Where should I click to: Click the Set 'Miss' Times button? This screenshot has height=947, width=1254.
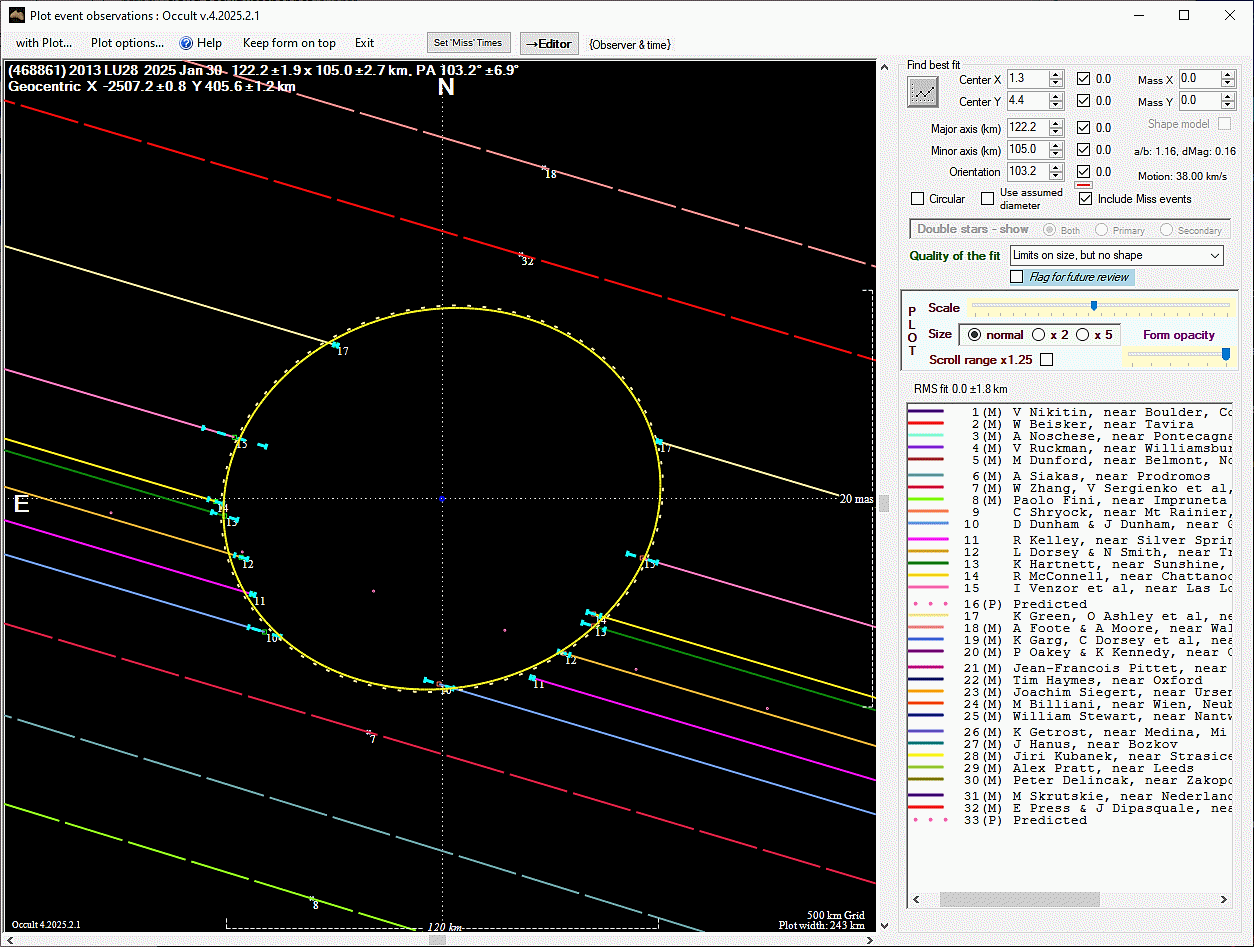(x=469, y=43)
